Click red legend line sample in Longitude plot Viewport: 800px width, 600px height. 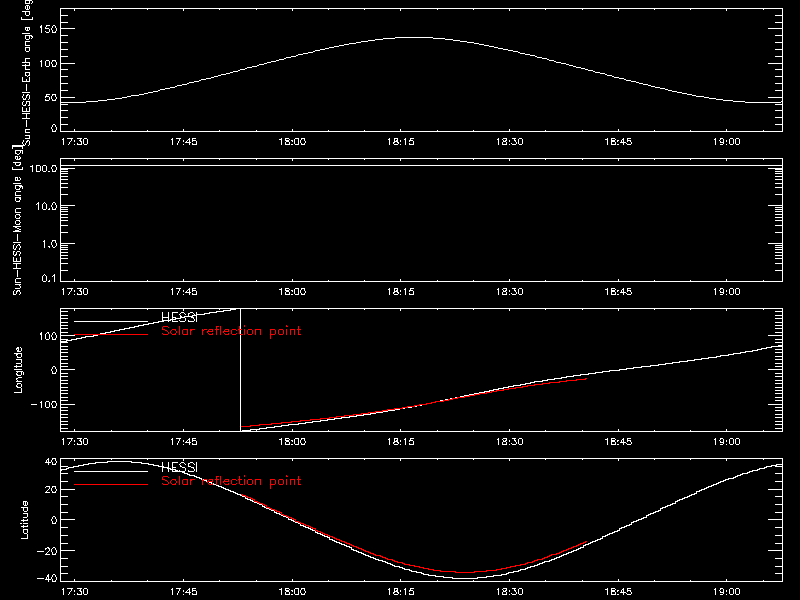tap(111, 335)
